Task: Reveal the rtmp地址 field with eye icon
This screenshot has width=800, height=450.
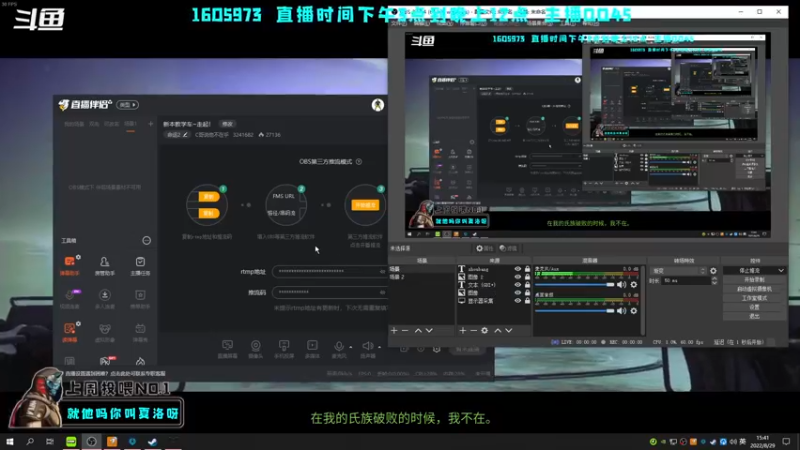Action: coord(382,271)
